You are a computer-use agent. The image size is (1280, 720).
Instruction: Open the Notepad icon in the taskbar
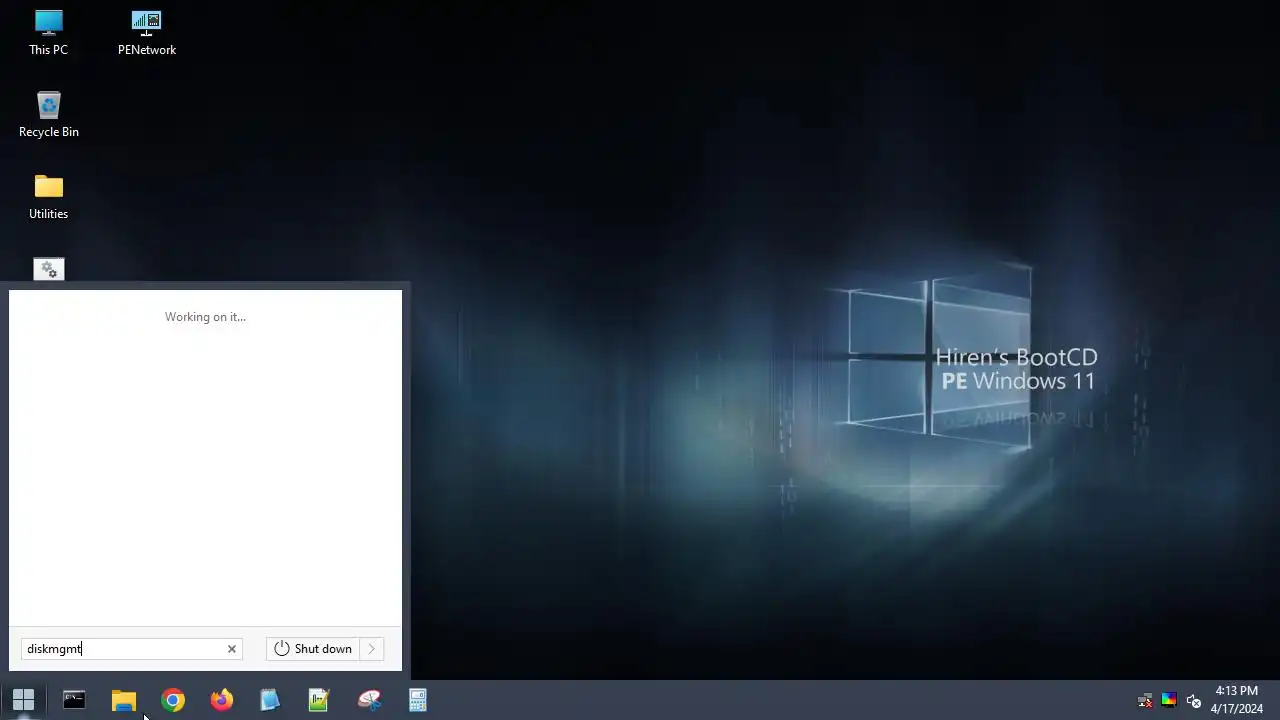tap(270, 700)
